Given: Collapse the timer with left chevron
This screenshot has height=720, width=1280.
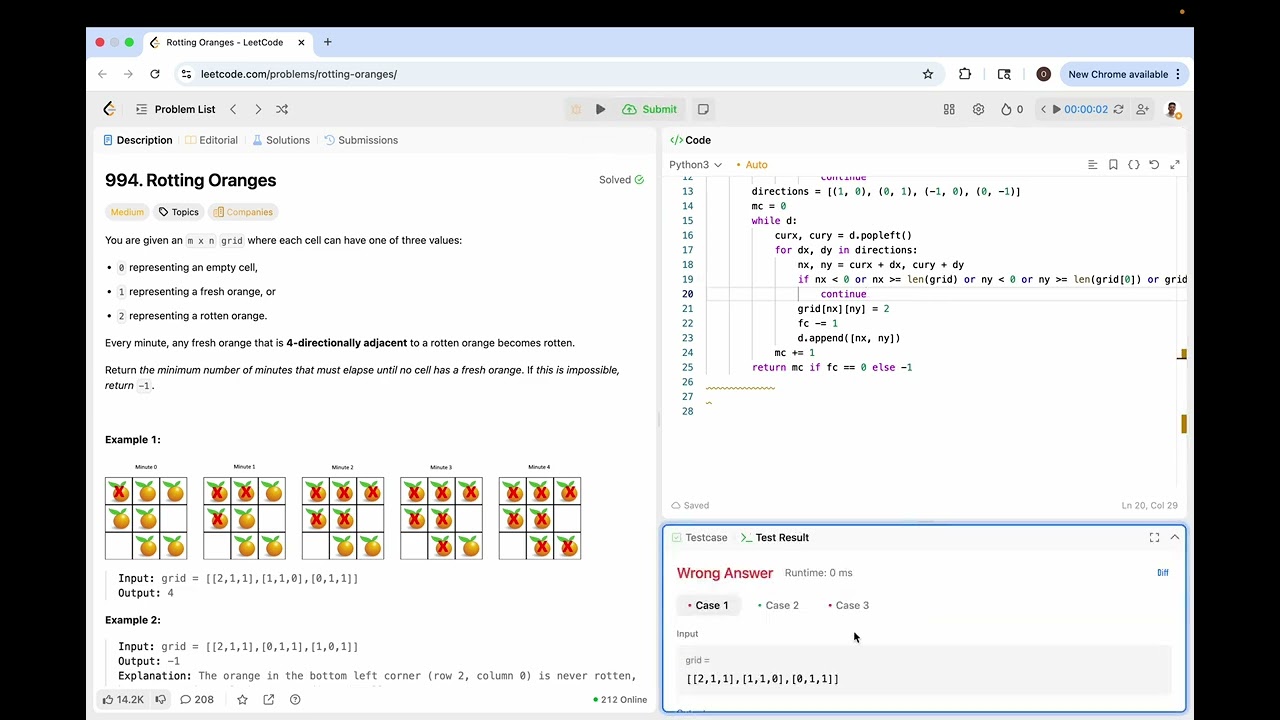Looking at the screenshot, I should [1043, 109].
